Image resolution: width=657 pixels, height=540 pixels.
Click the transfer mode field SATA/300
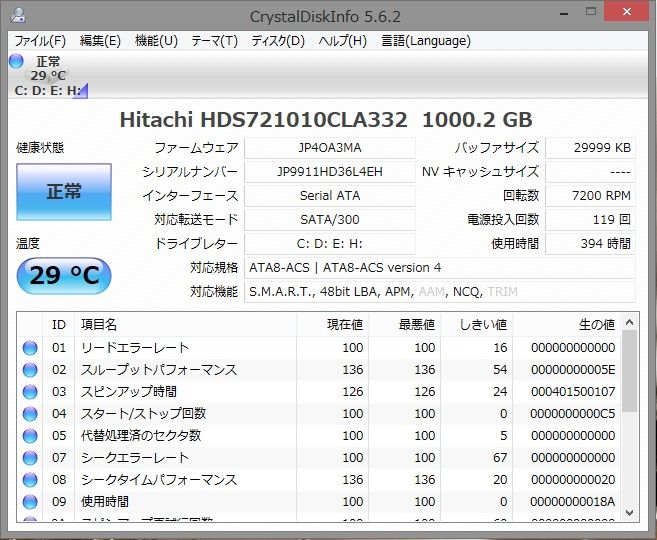tap(330, 220)
